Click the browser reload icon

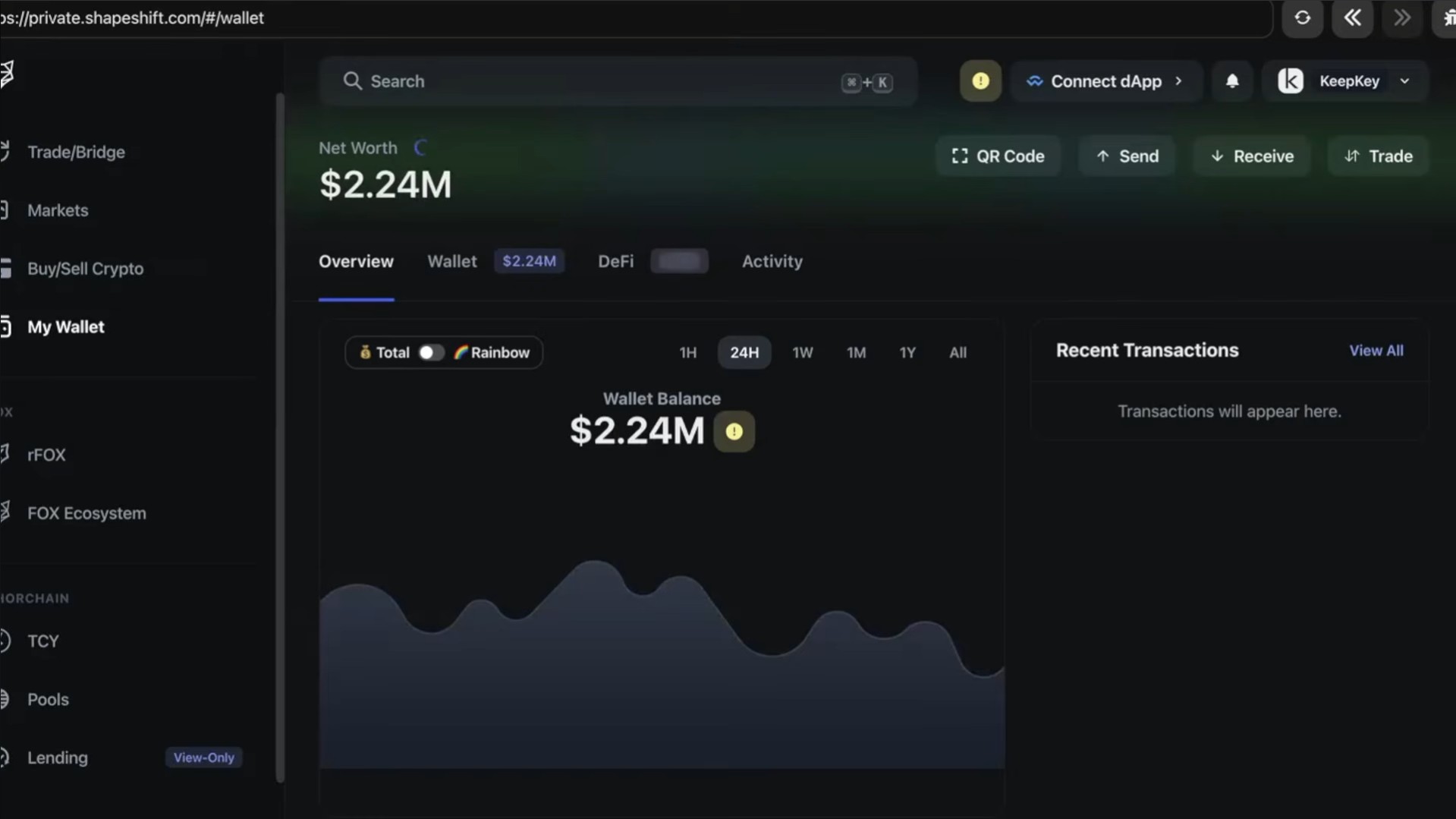[x=1302, y=18]
